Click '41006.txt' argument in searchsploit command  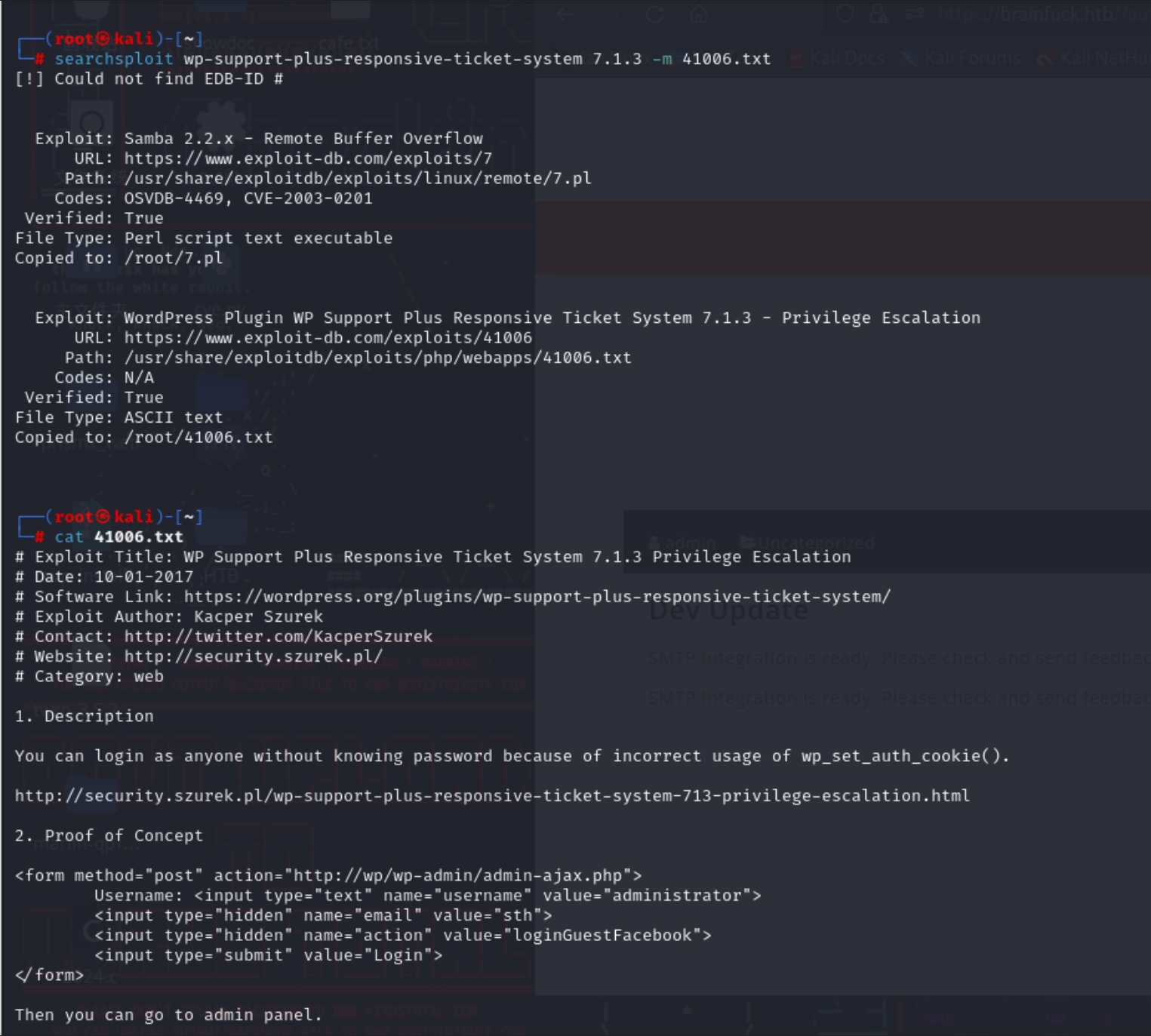pyautogui.click(x=727, y=59)
